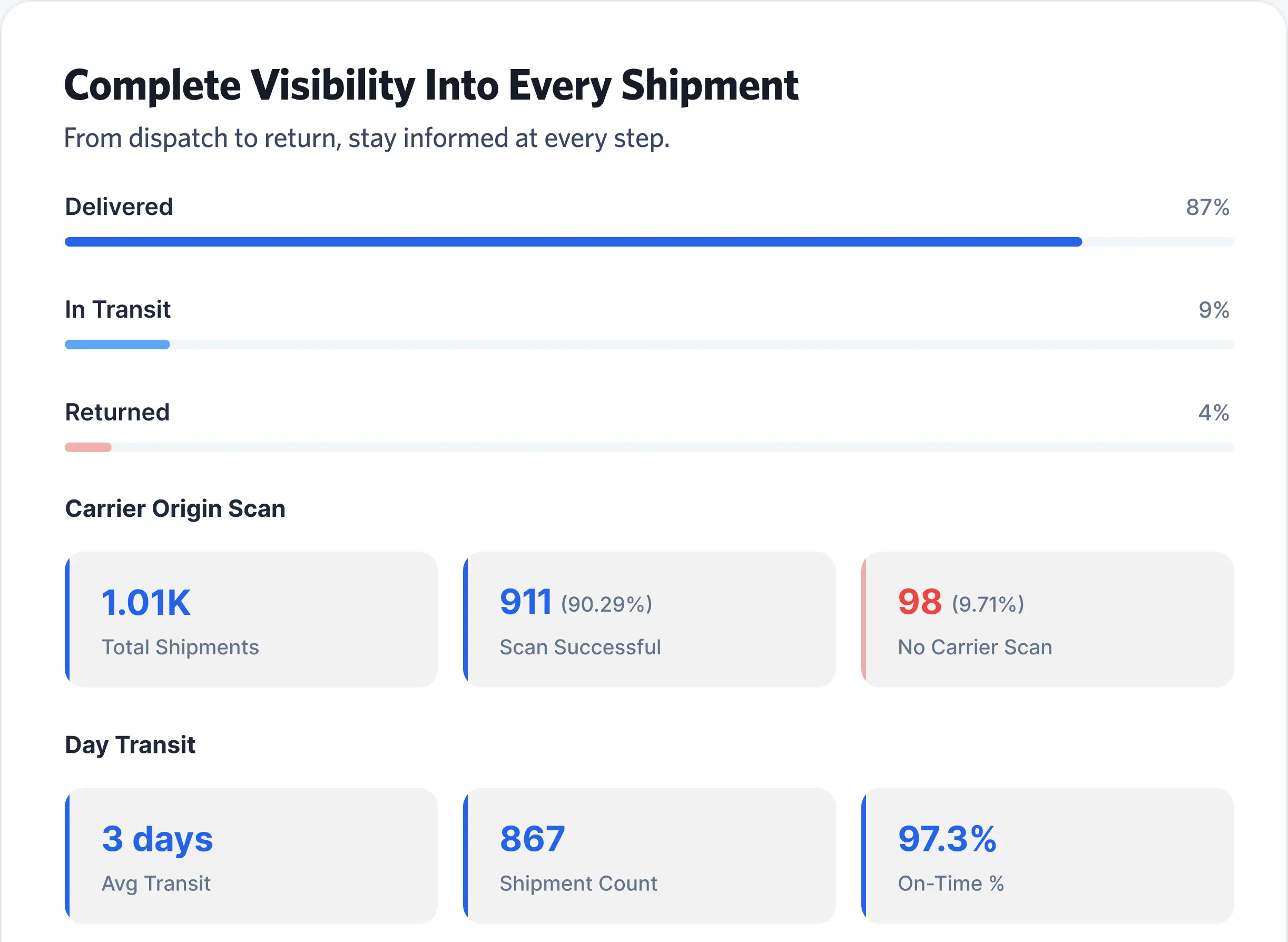Click the From dispatch to return subtitle

coord(367,138)
